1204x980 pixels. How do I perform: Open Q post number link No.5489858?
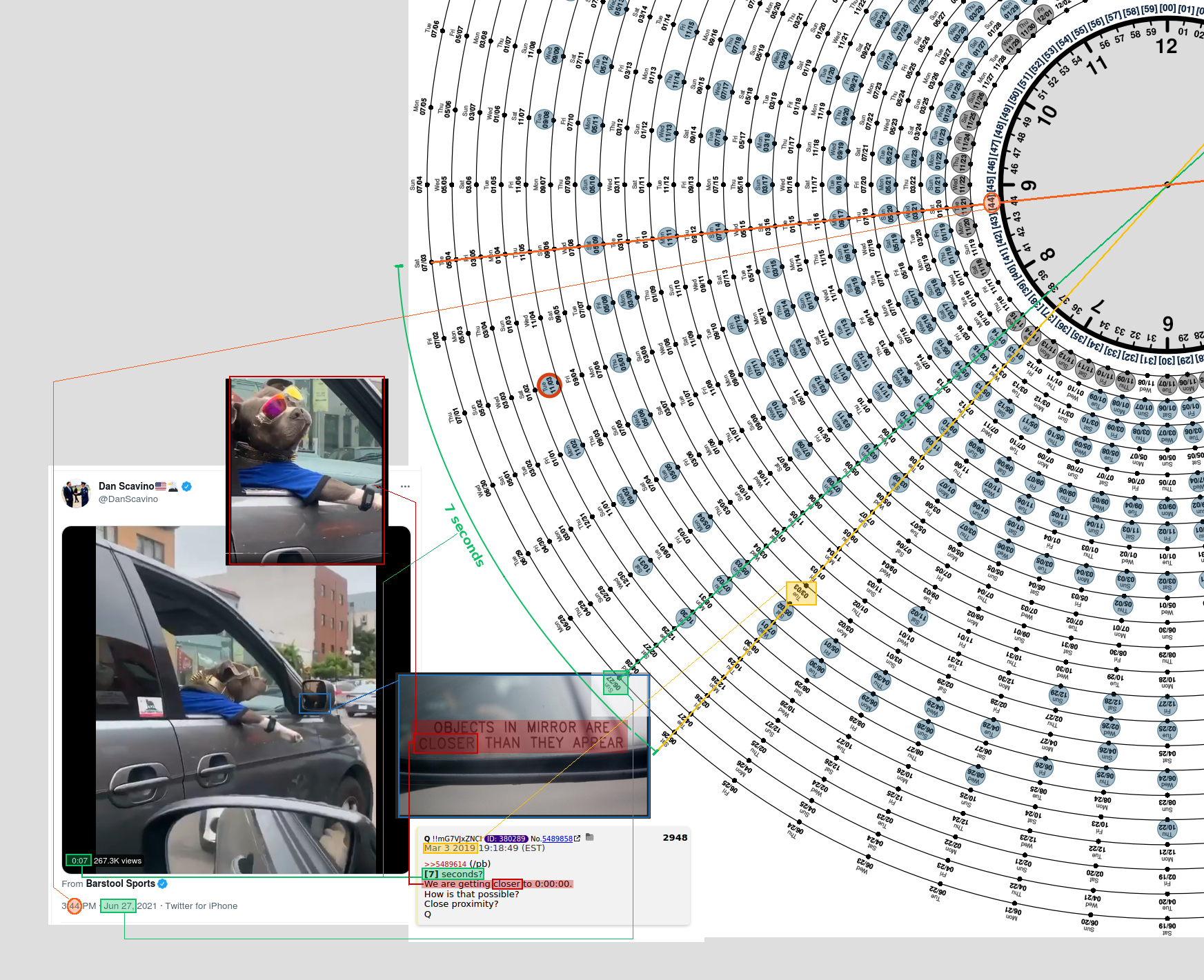click(557, 839)
